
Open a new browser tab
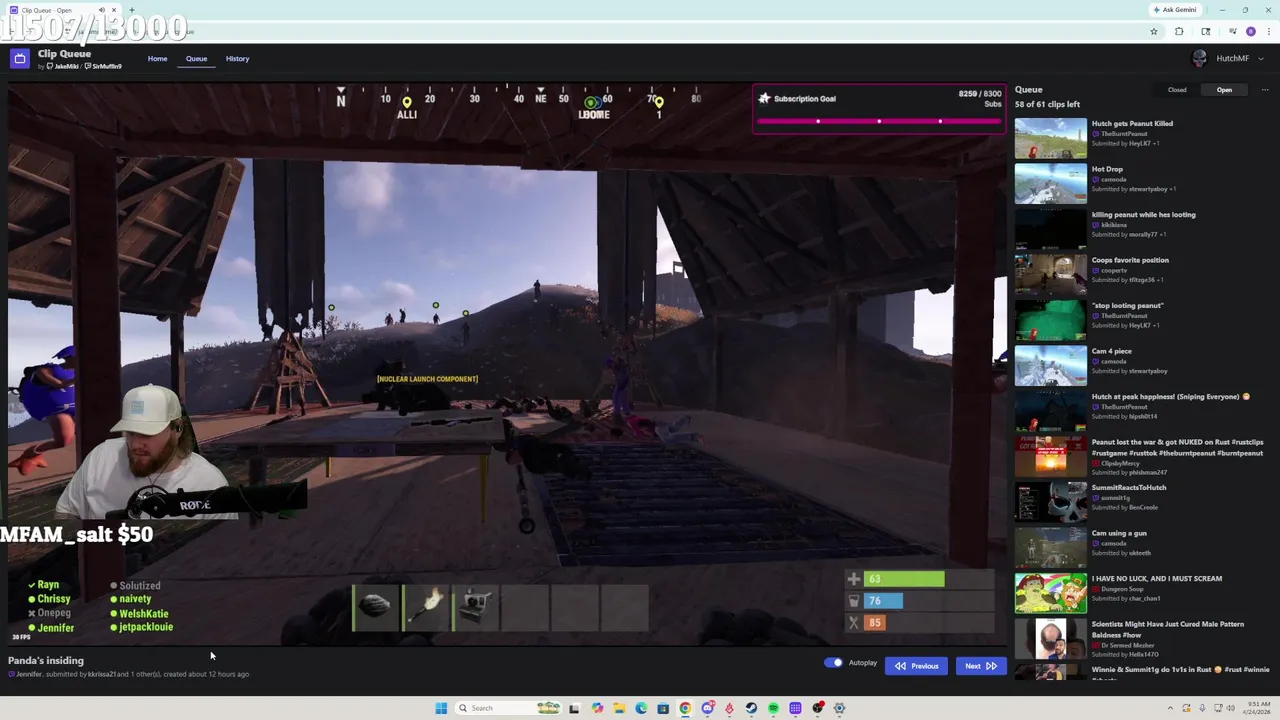click(131, 10)
